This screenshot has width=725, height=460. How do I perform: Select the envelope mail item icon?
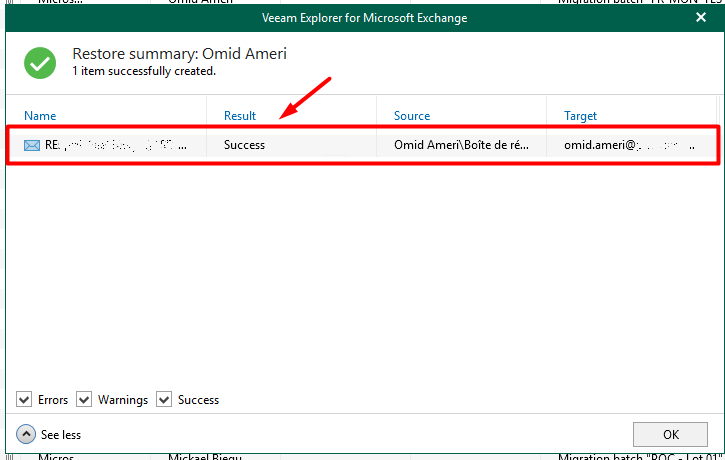tap(32, 146)
